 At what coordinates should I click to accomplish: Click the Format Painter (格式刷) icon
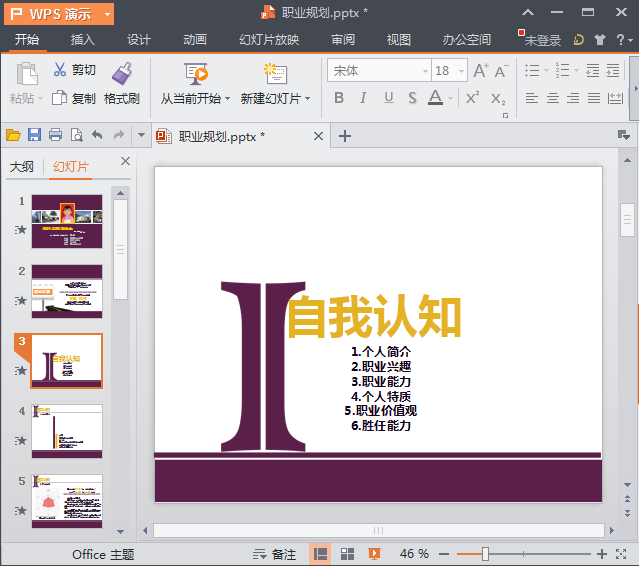[121, 74]
